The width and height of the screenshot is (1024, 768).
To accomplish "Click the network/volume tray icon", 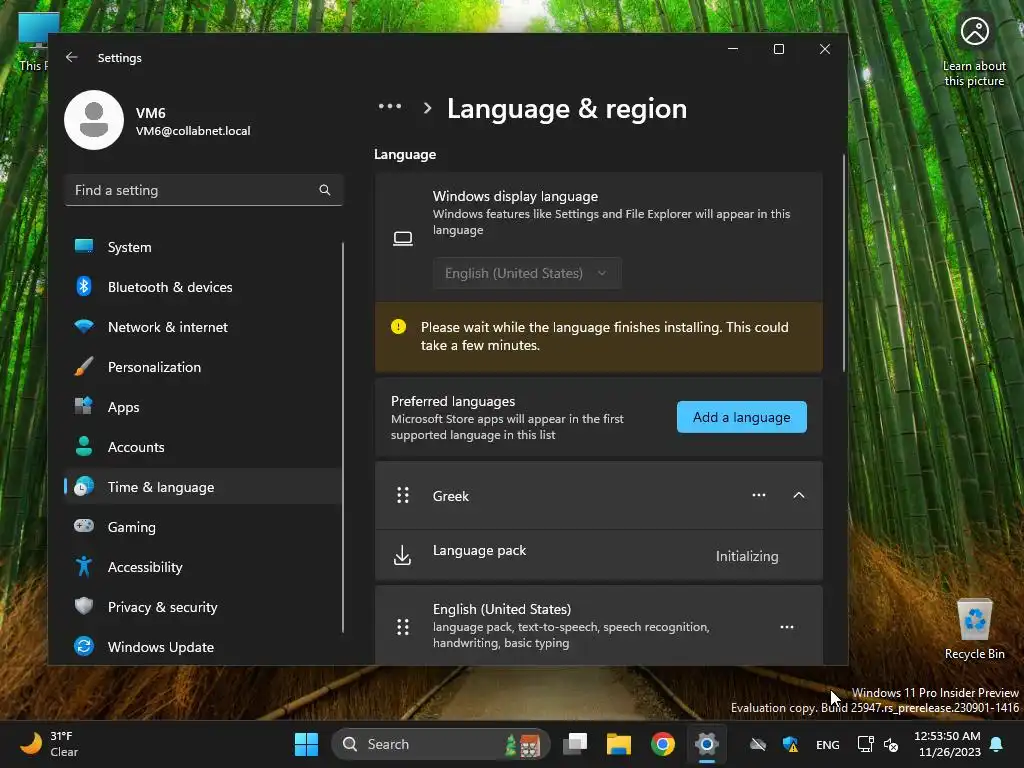I will (877, 744).
